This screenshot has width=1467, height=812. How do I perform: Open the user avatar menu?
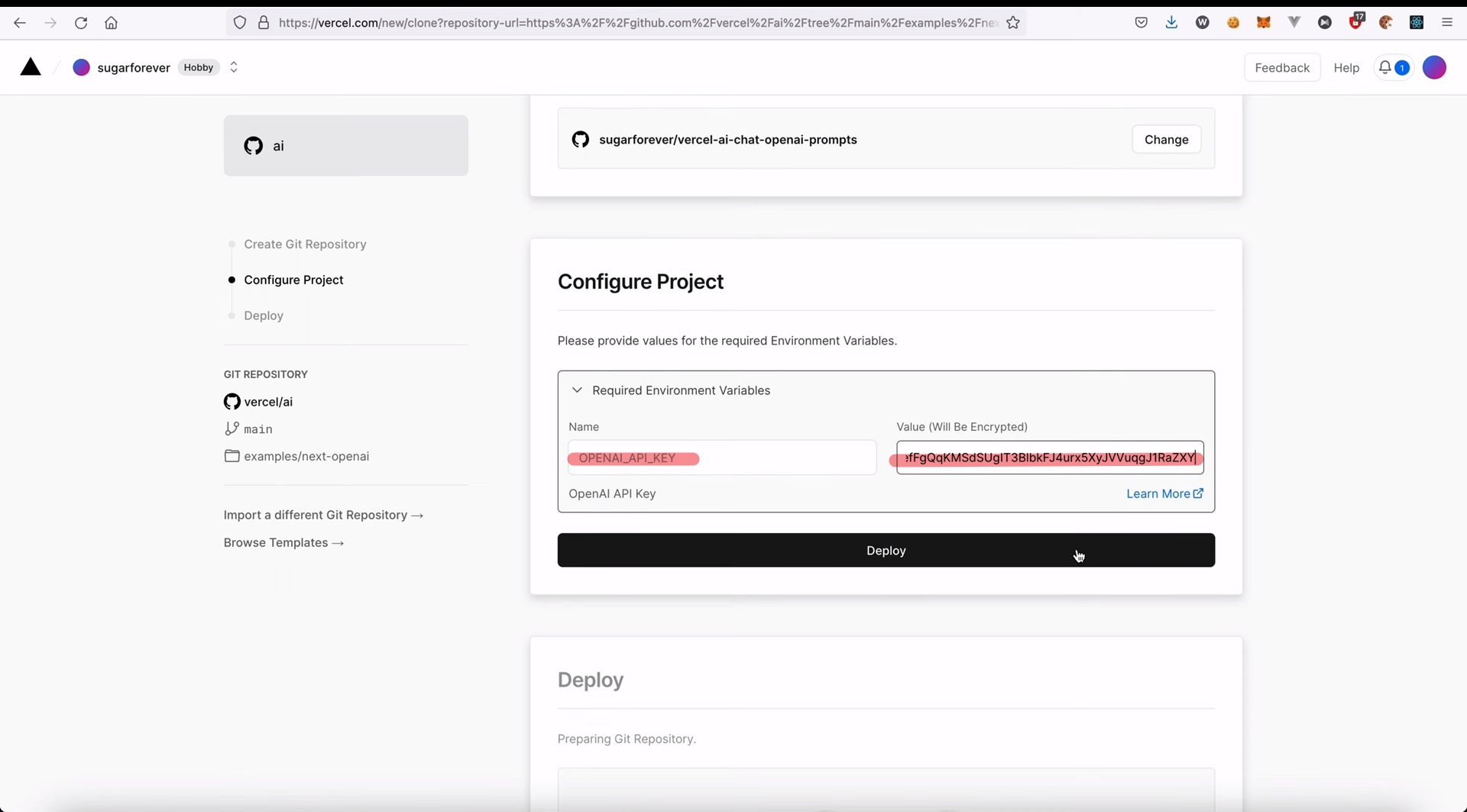point(1434,67)
